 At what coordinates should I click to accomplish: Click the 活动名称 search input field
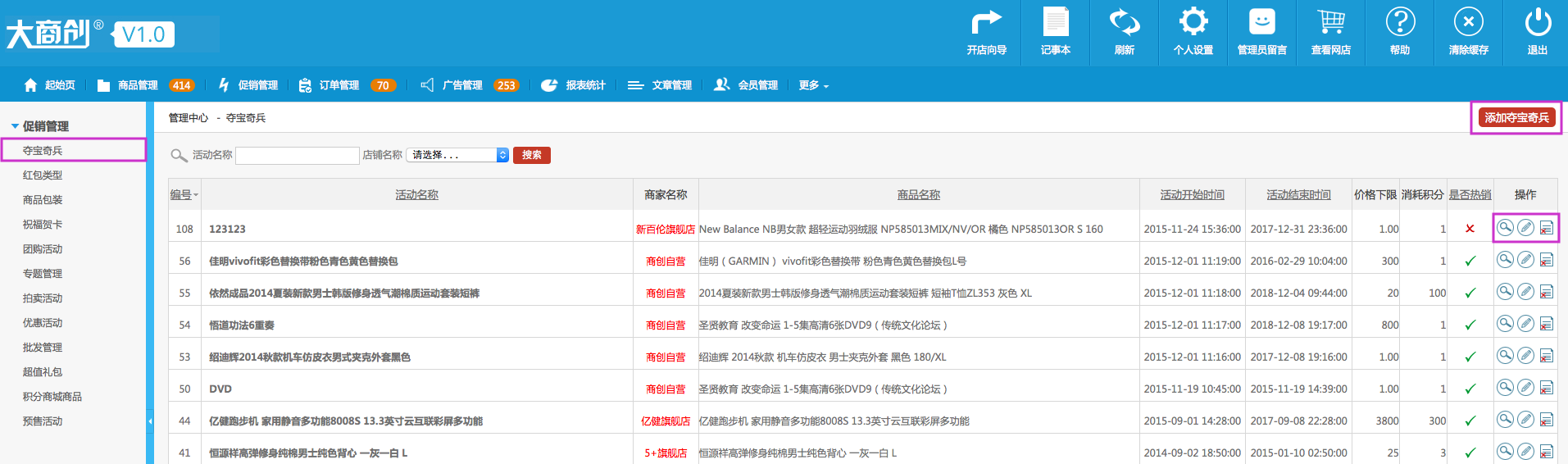(x=298, y=155)
